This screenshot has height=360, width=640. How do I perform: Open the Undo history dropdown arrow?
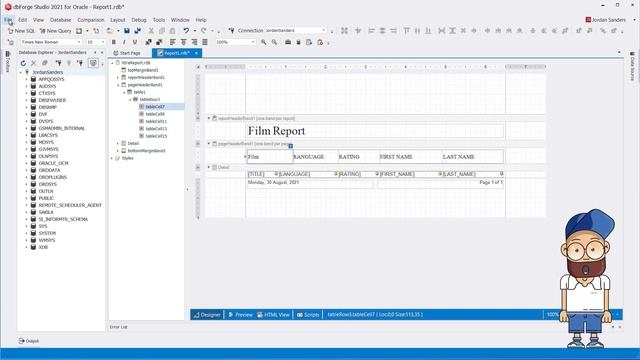click(195, 31)
